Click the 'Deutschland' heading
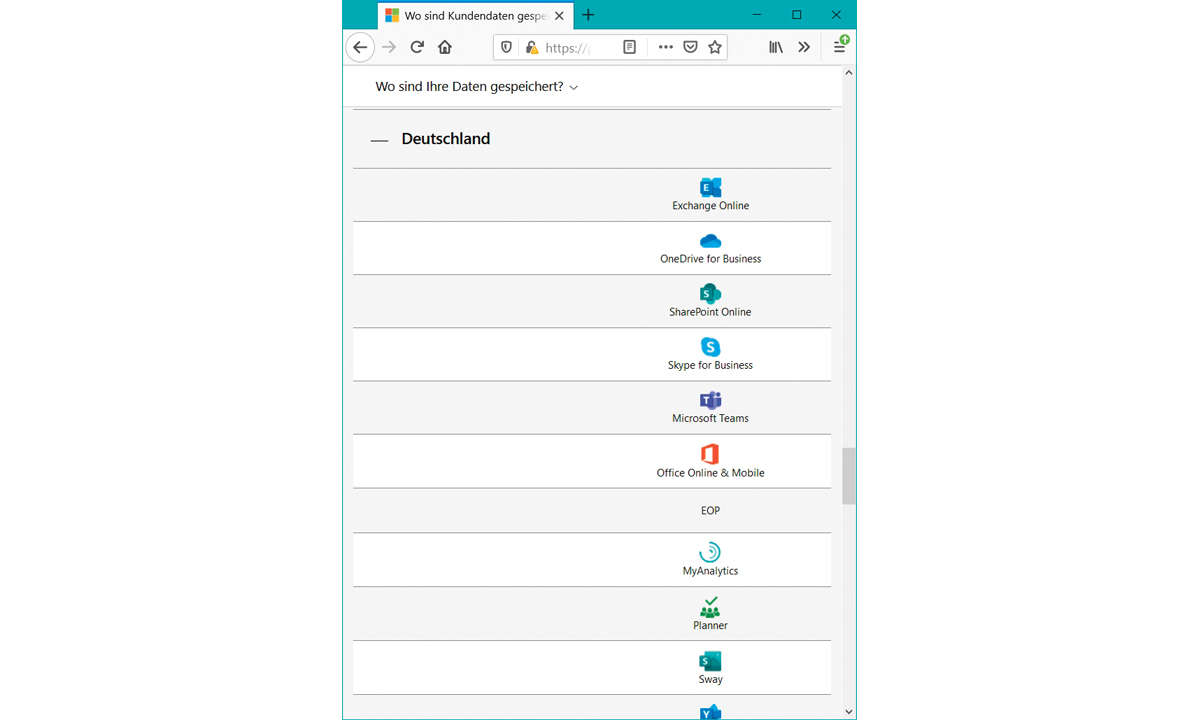This screenshot has height=720, width=1200. pyautogui.click(x=446, y=139)
